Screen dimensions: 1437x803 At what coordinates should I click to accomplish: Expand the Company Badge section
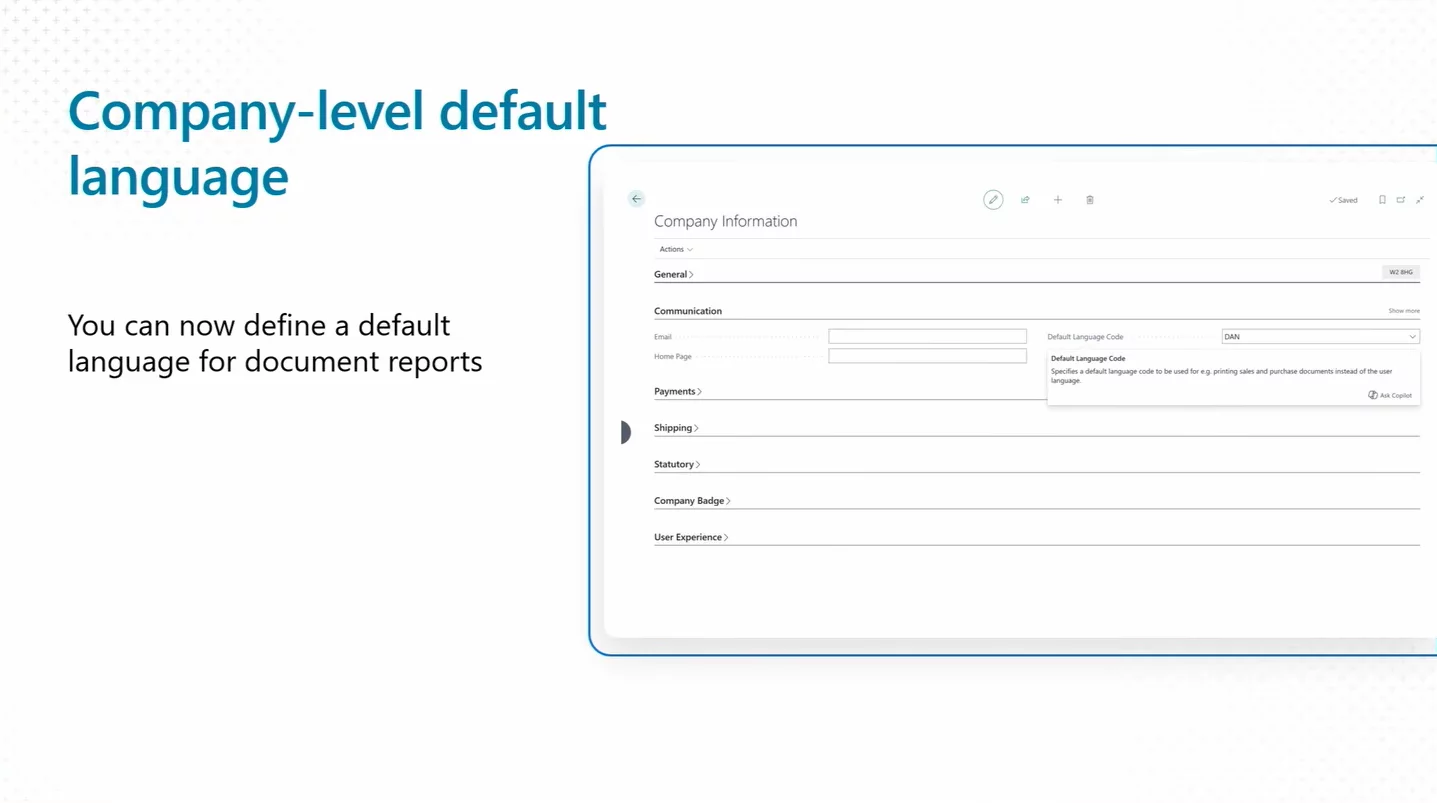691,501
